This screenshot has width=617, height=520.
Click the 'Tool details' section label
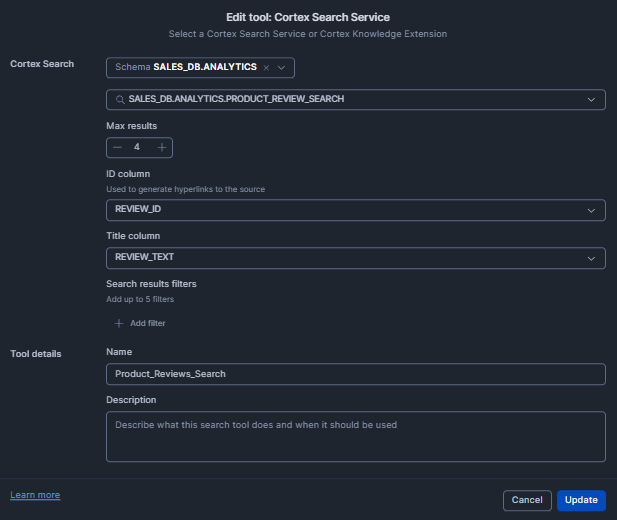36,354
